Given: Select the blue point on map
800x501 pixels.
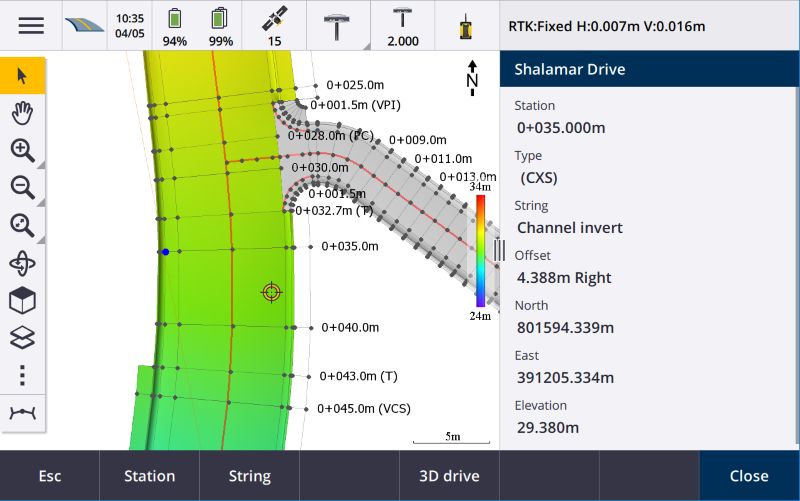Looking at the screenshot, I should pos(165,252).
